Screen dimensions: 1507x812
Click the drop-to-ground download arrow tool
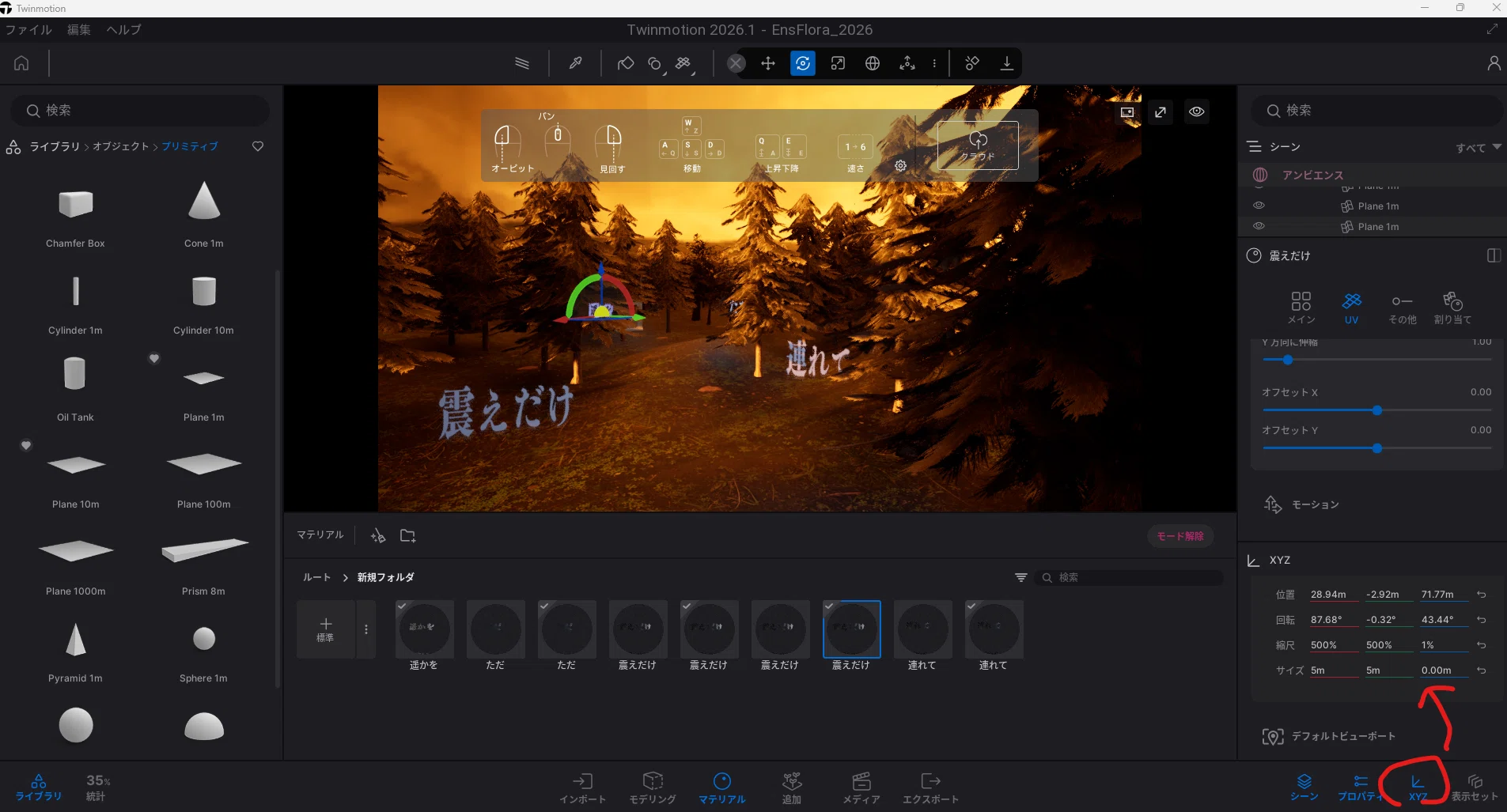(x=1006, y=63)
